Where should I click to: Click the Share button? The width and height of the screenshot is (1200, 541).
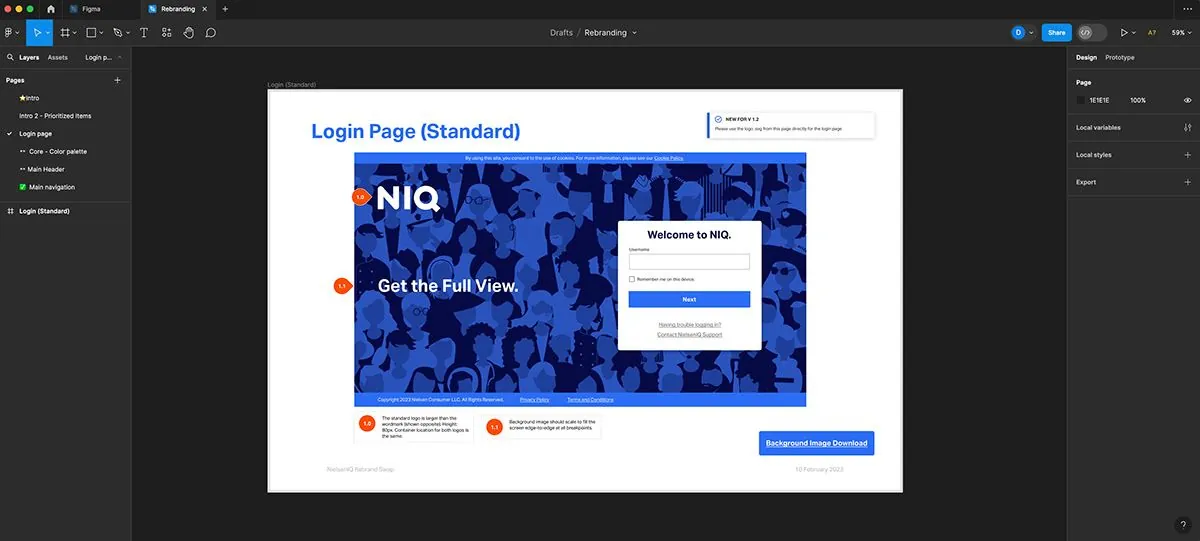[x=1056, y=32]
